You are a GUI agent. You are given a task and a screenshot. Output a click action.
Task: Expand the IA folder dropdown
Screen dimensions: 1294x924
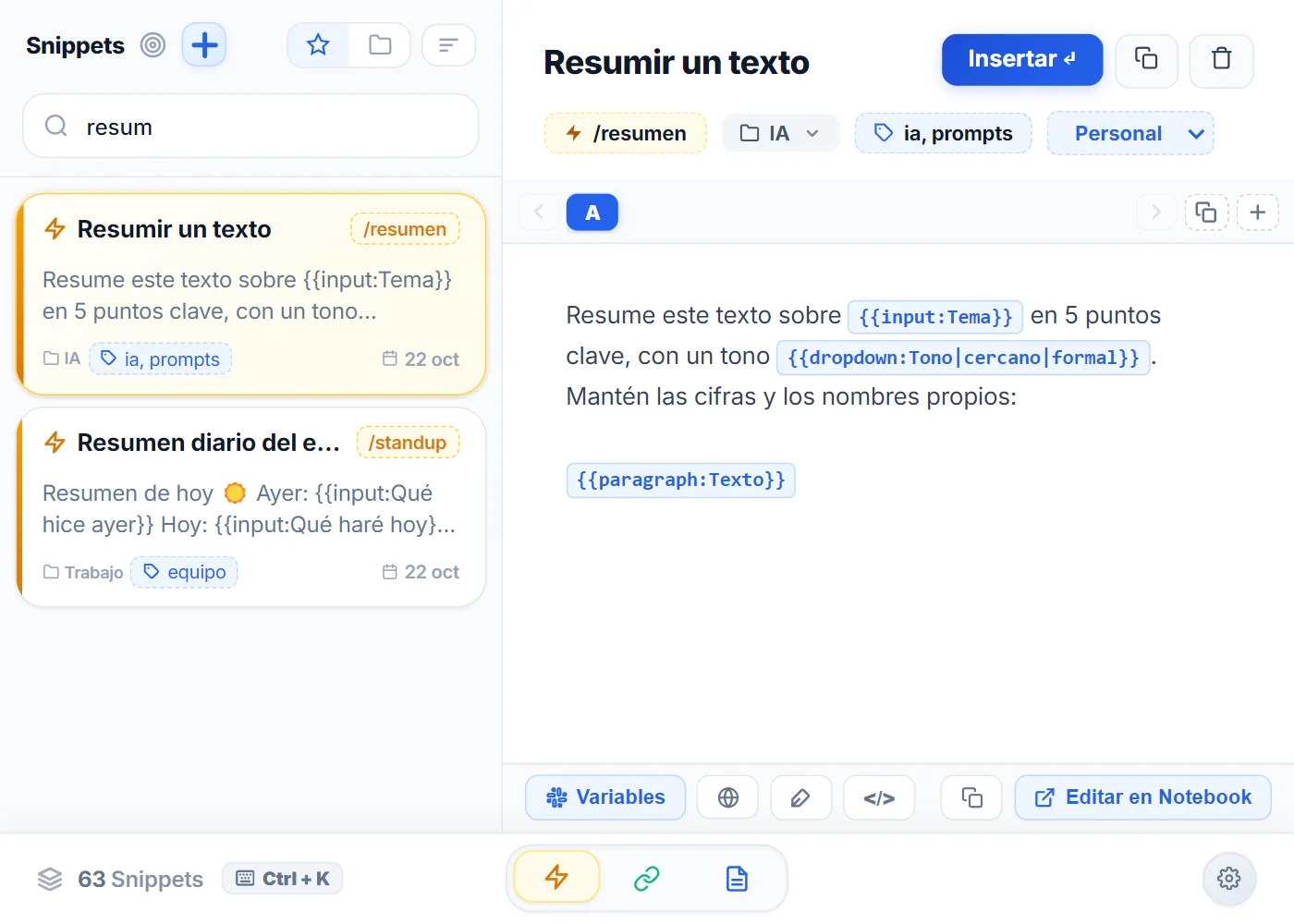tap(780, 133)
